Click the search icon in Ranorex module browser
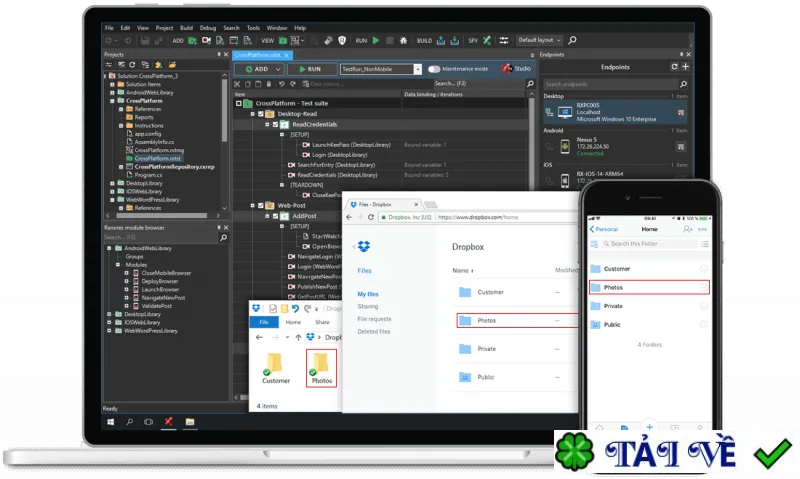 click(x=223, y=238)
